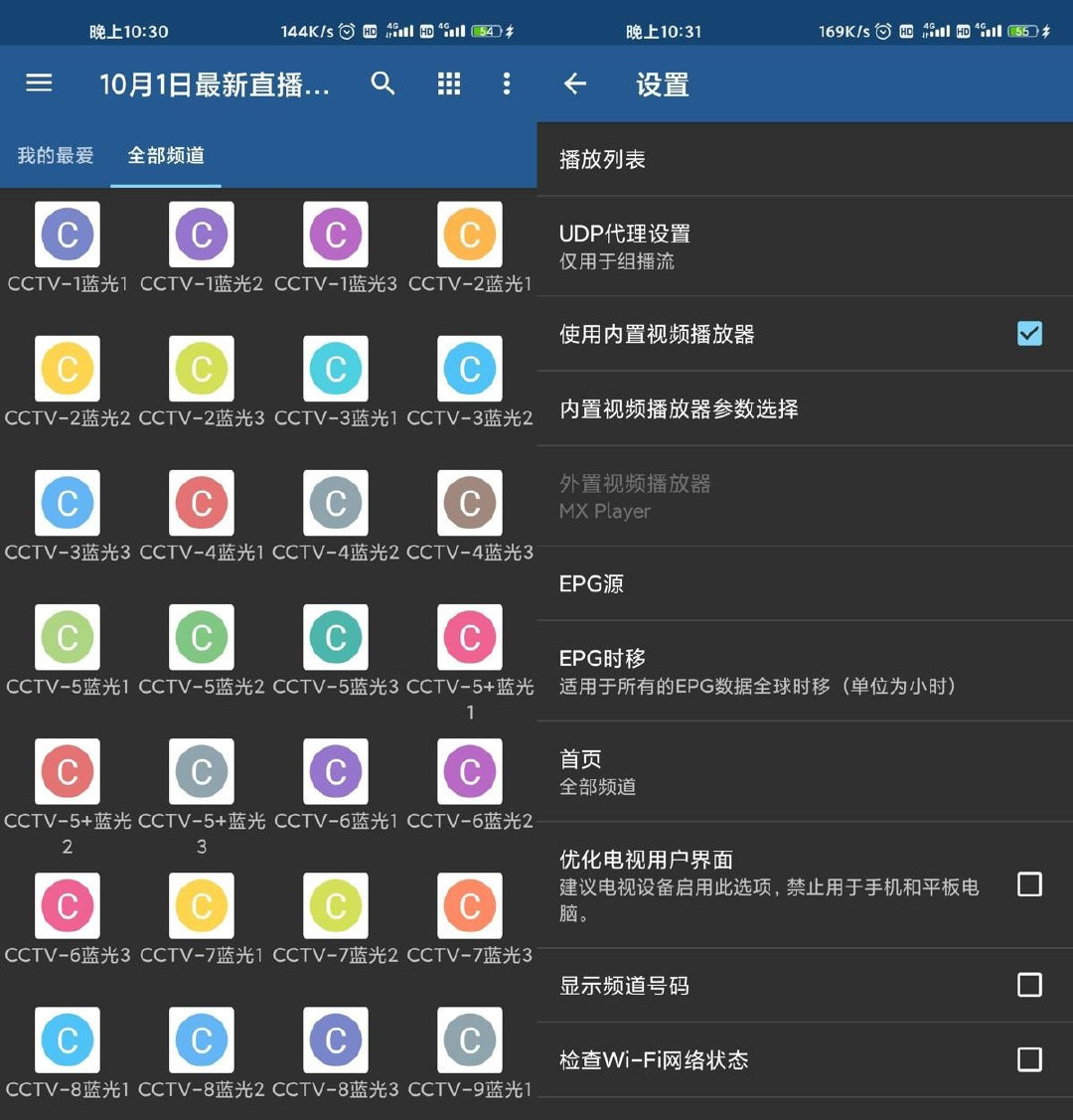The height and width of the screenshot is (1120, 1073).
Task: Switch layout with the grid view icon
Action: pos(448,83)
